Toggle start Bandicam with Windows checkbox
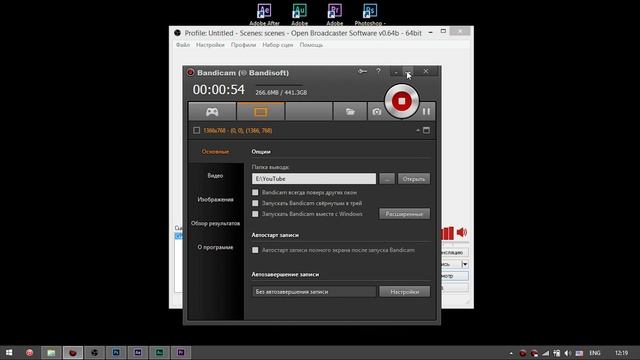 tap(255, 214)
